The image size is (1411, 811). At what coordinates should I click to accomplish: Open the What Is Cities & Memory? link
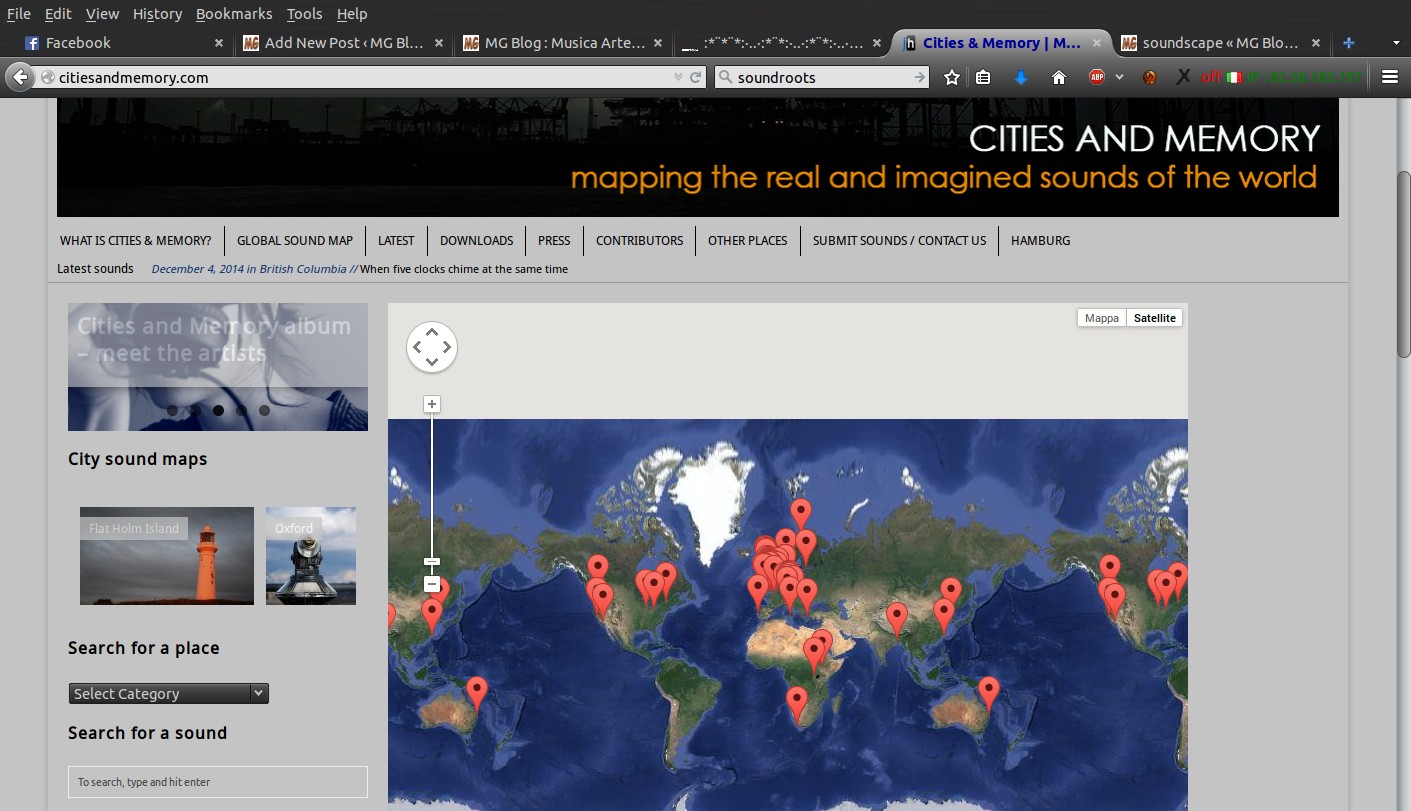[x=136, y=241]
